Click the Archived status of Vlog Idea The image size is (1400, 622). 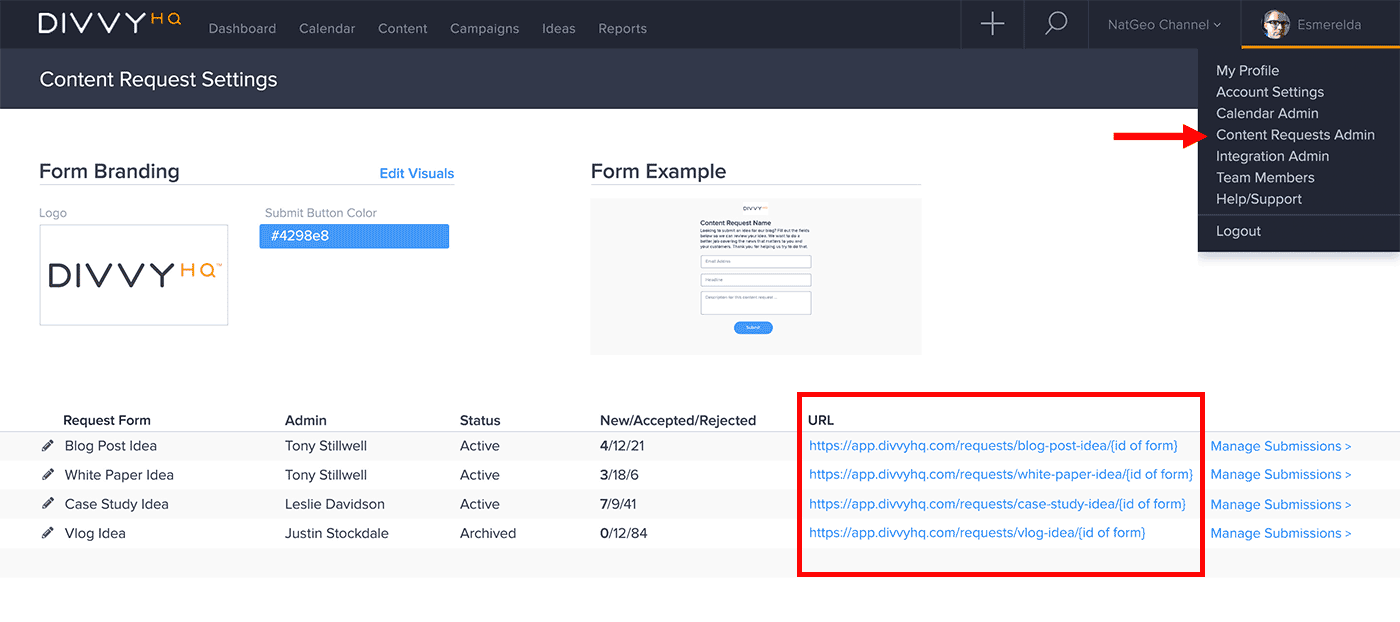[x=488, y=533]
